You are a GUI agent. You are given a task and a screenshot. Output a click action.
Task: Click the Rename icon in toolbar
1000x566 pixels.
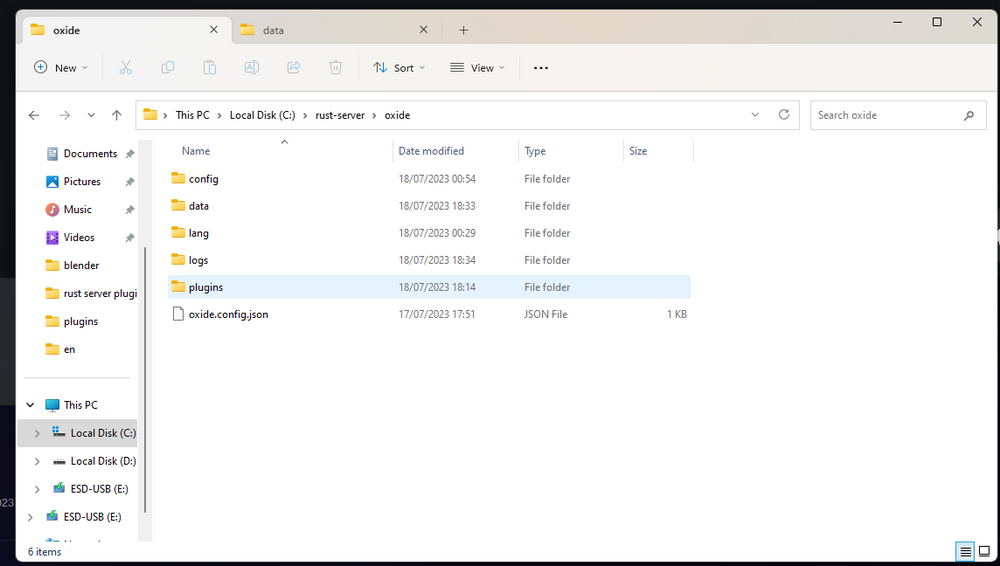(252, 67)
